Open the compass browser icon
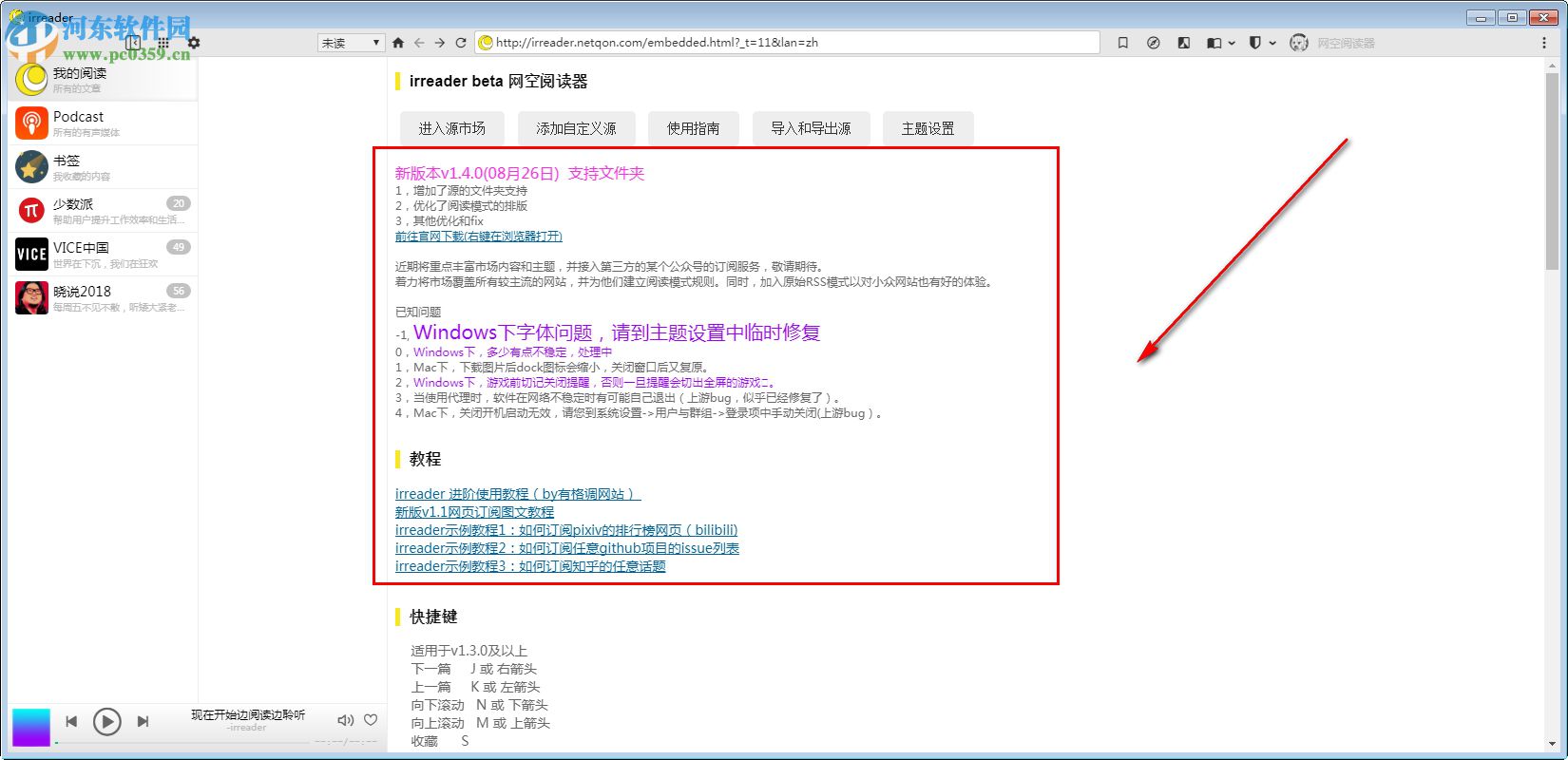Screen dimensions: 1568x760 [1154, 43]
